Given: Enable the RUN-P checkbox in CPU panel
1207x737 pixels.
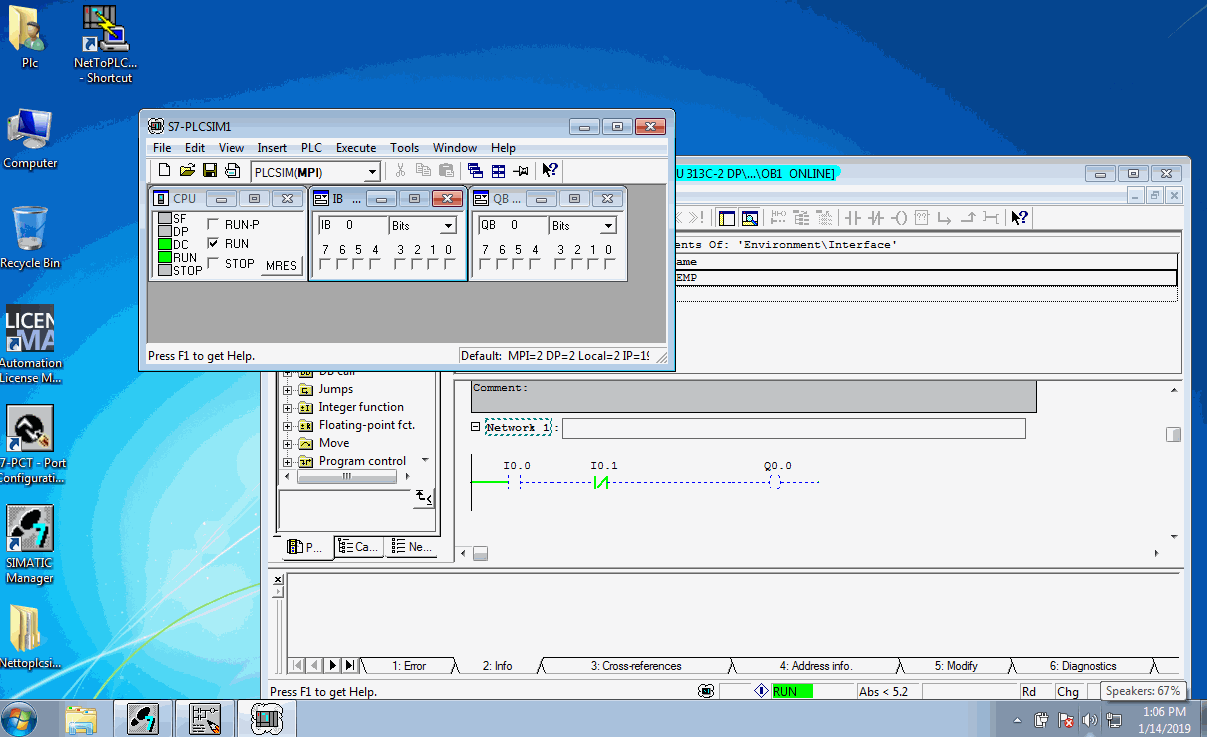Looking at the screenshot, I should coord(213,225).
